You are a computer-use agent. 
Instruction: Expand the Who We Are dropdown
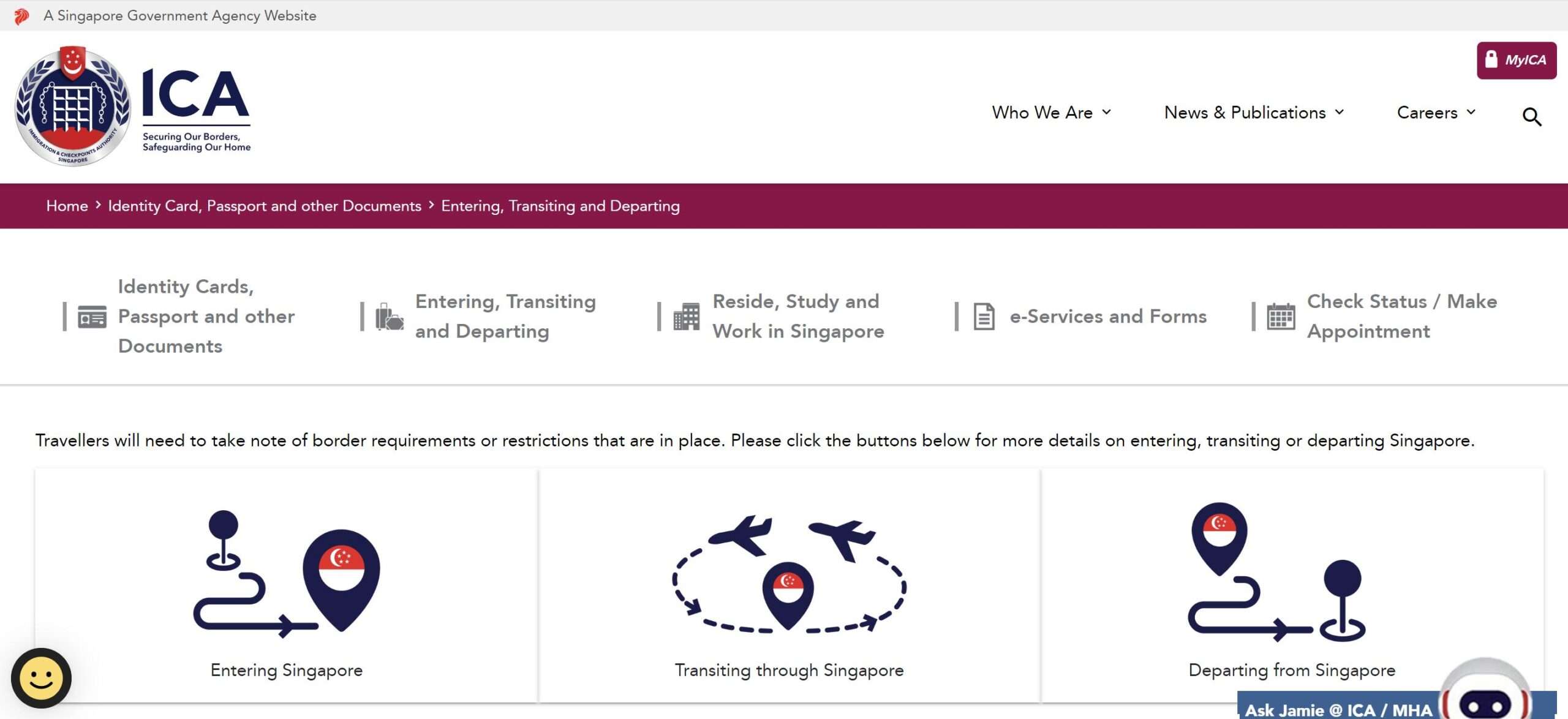pyautogui.click(x=1051, y=113)
